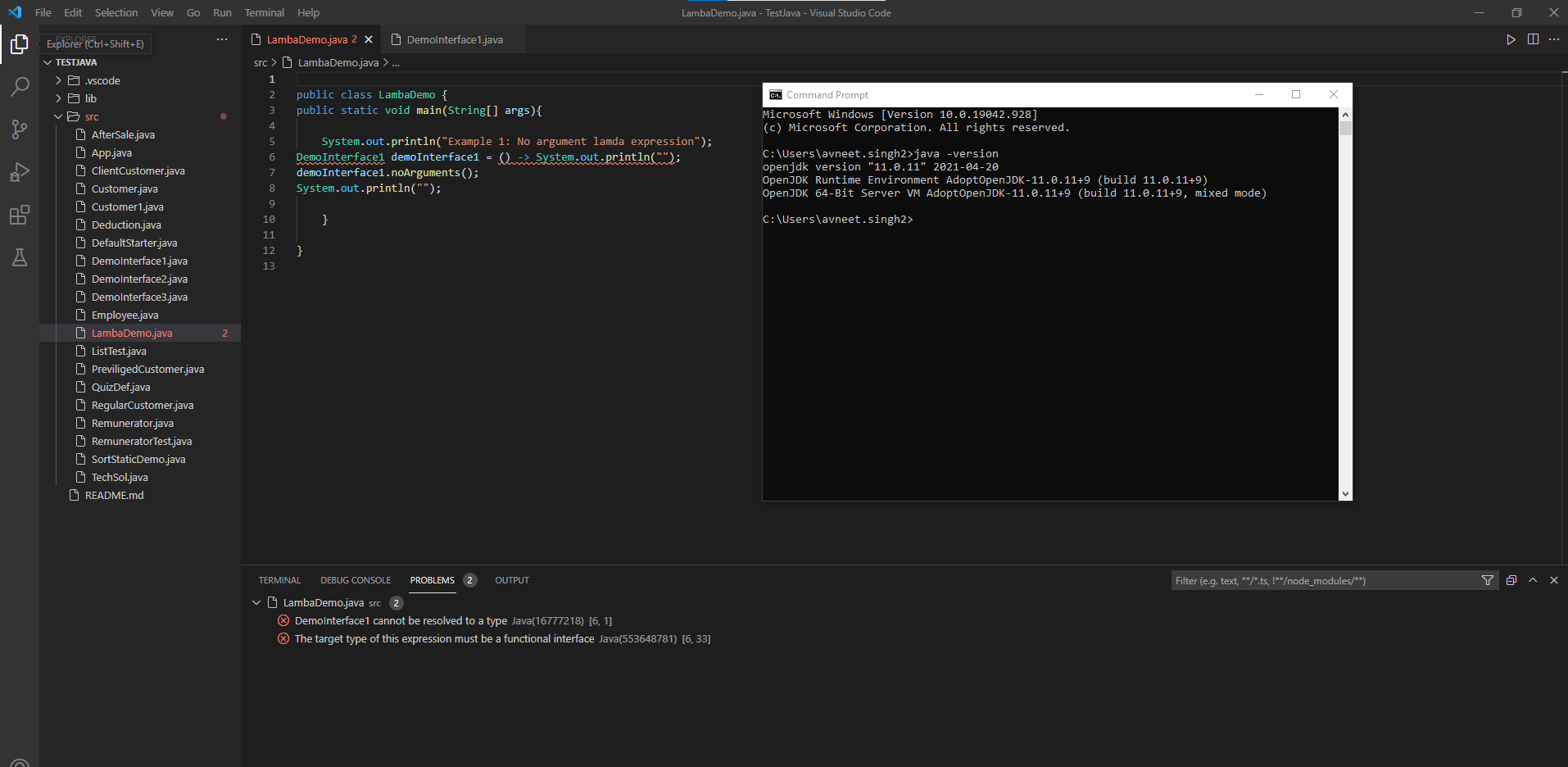Screen dimensions: 1568x767
Task: Open the Testing flask view
Action: tap(20, 257)
